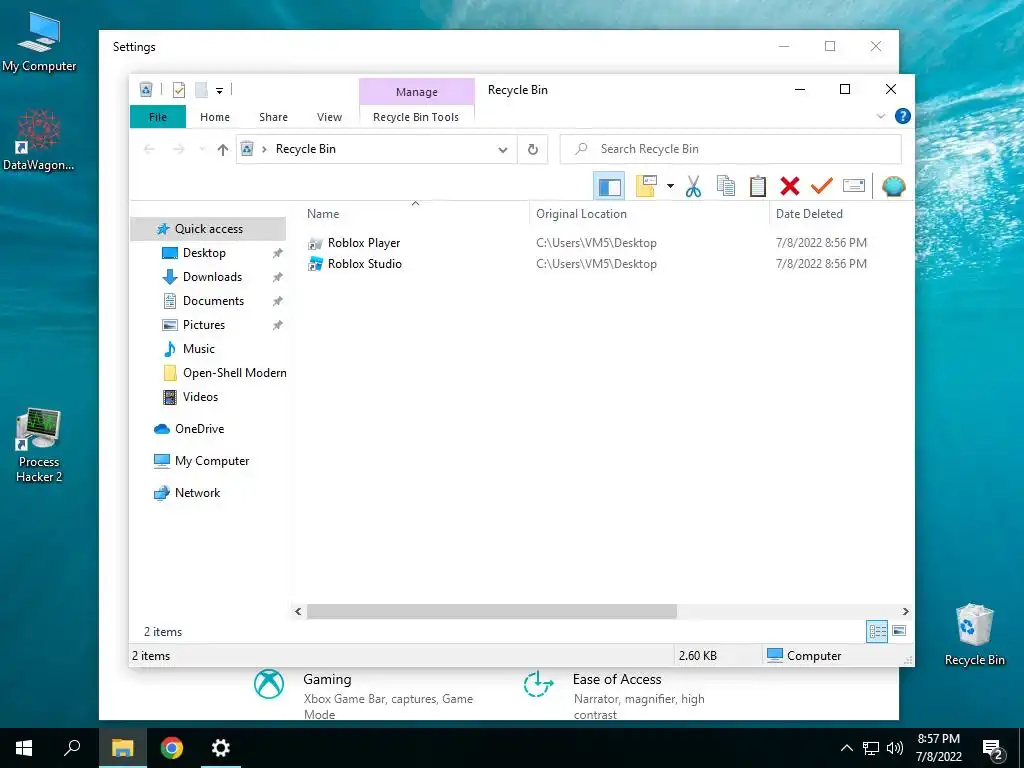Click the scroll right arrow
The height and width of the screenshot is (768, 1024).
tap(906, 611)
